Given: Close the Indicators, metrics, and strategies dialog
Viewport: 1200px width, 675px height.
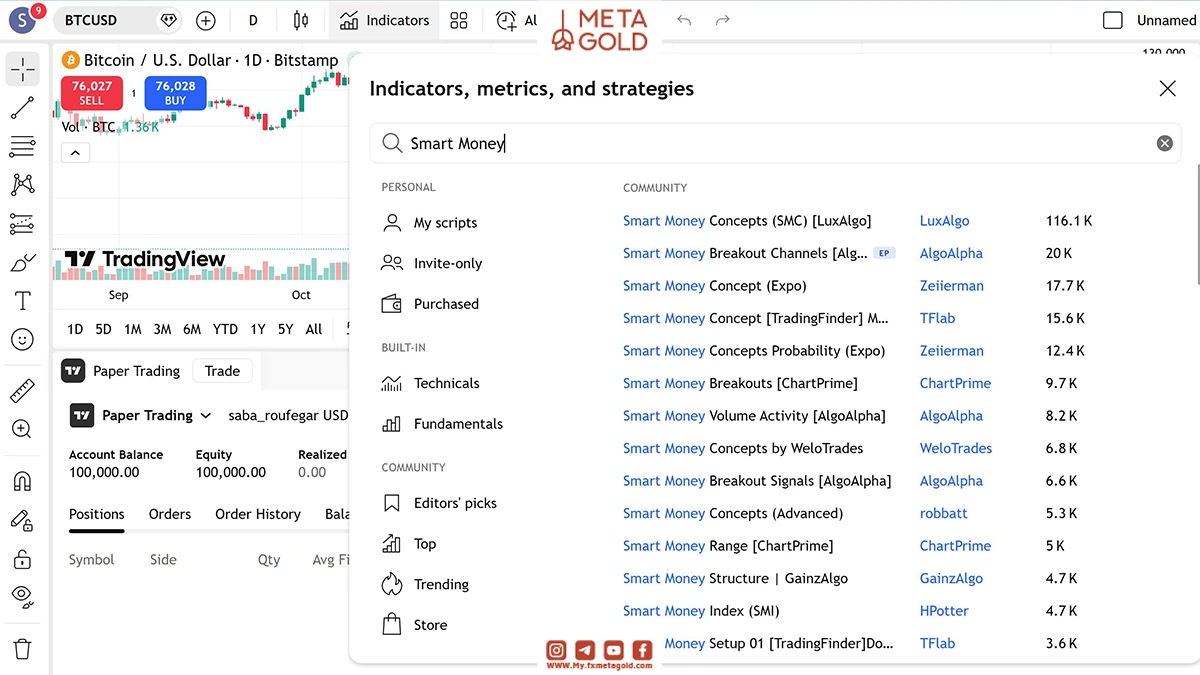Looking at the screenshot, I should 1167,89.
